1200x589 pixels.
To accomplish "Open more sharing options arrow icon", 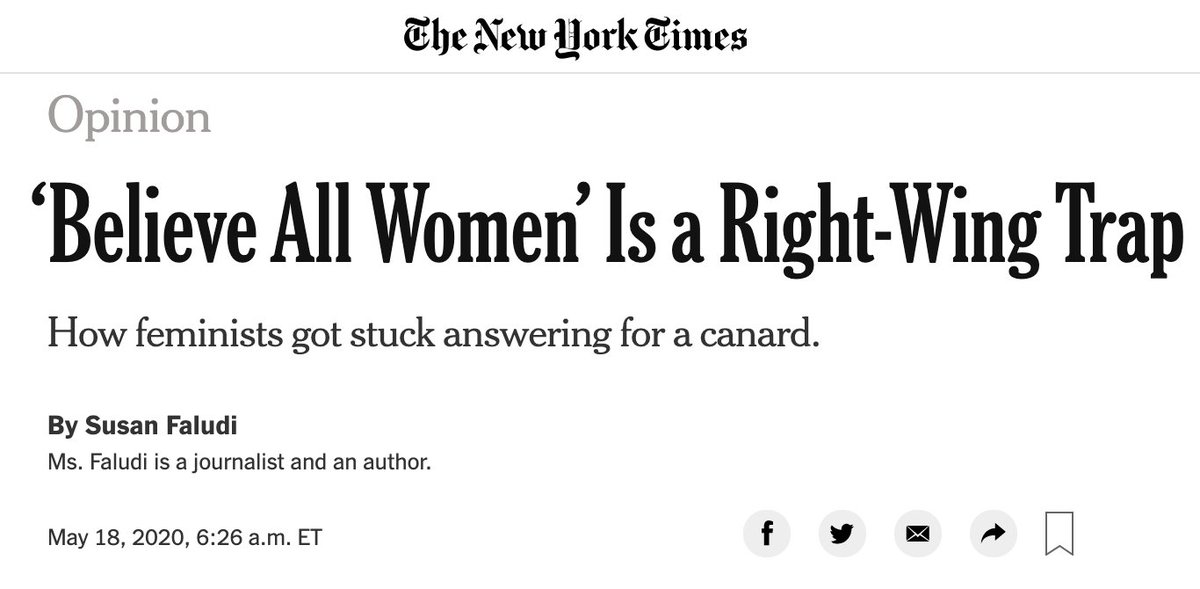I will click(x=993, y=534).
